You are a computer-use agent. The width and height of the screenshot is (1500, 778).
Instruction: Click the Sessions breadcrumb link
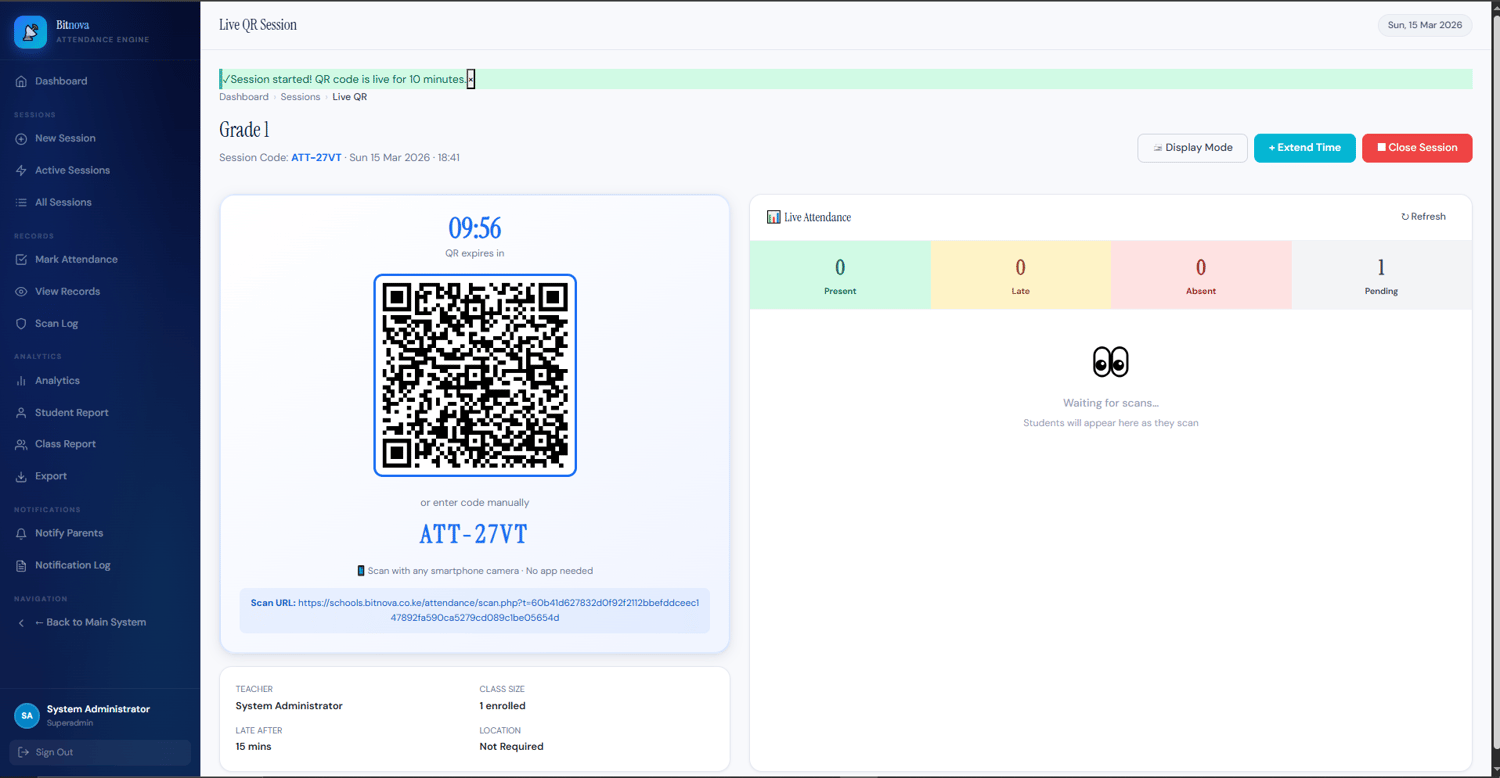click(x=300, y=97)
